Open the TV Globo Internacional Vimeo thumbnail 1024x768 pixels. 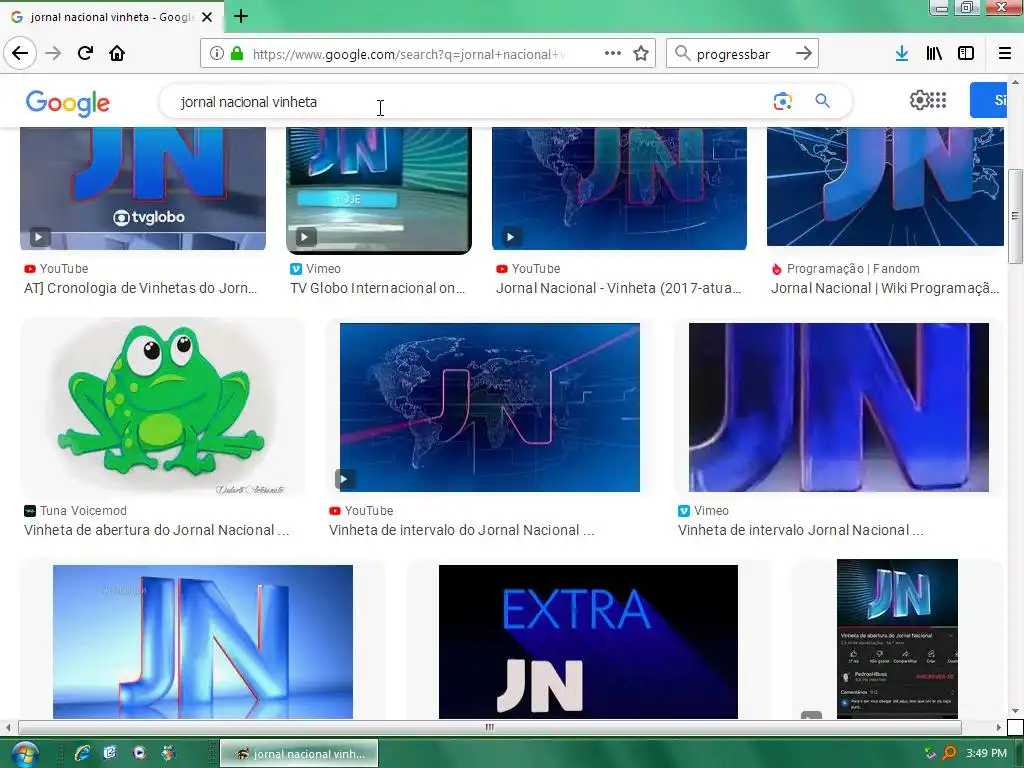(x=379, y=191)
